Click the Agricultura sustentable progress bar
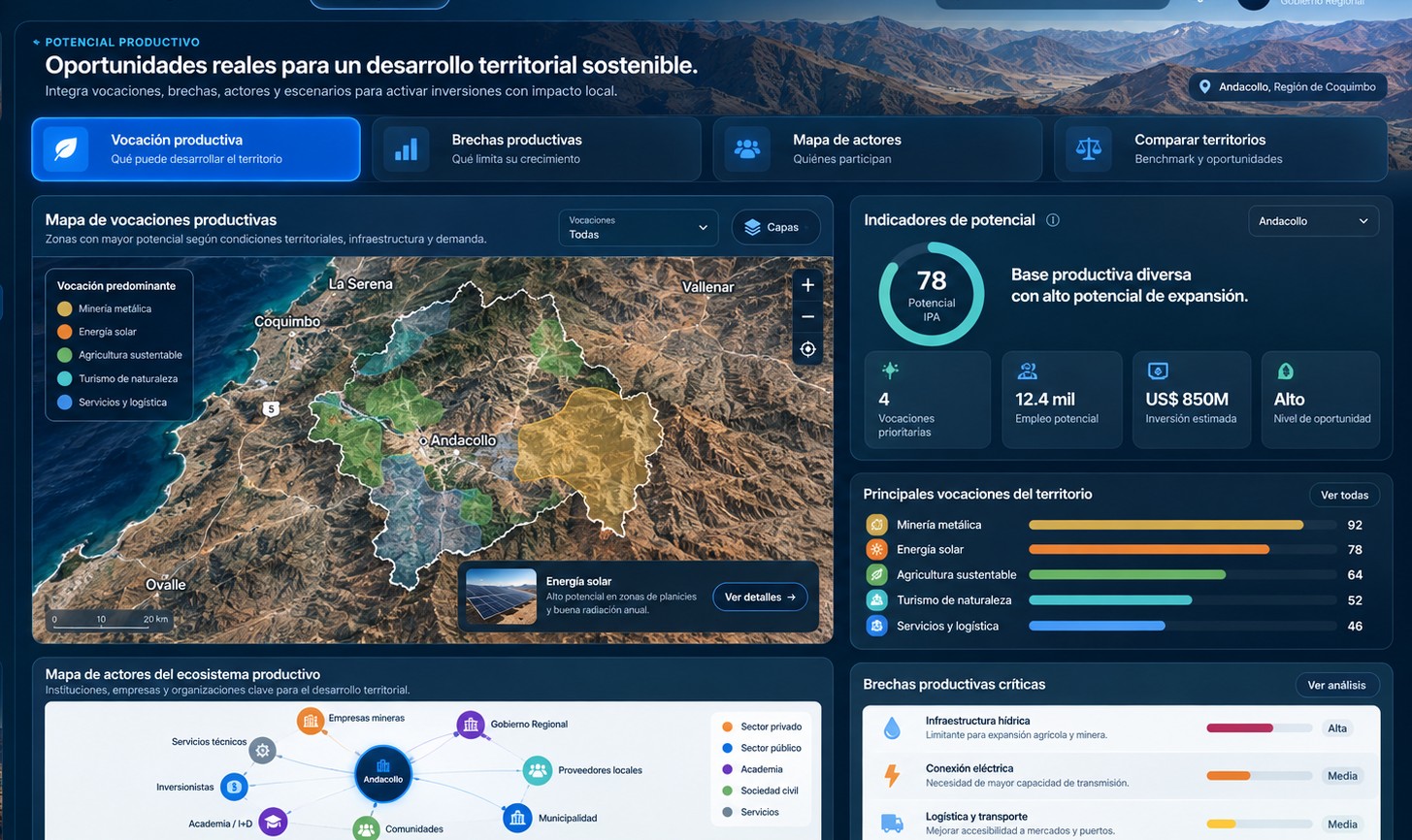The height and width of the screenshot is (840, 1412). (1182, 575)
